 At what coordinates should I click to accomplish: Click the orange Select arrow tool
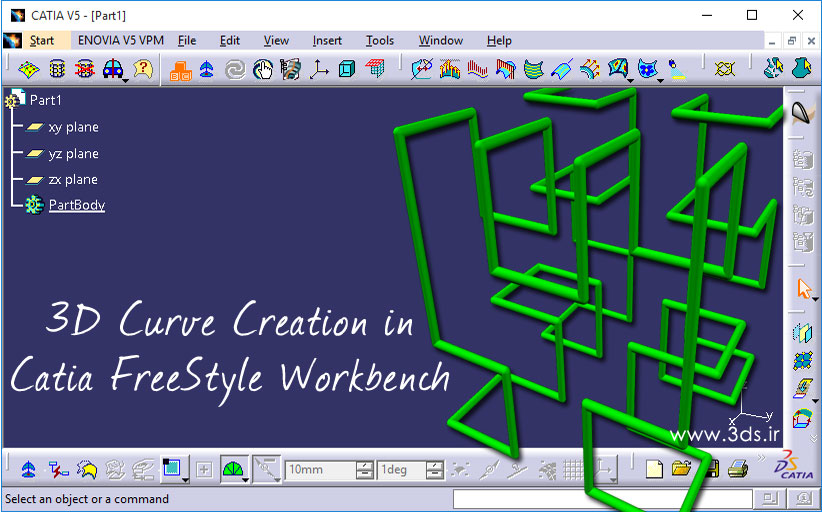tap(803, 289)
